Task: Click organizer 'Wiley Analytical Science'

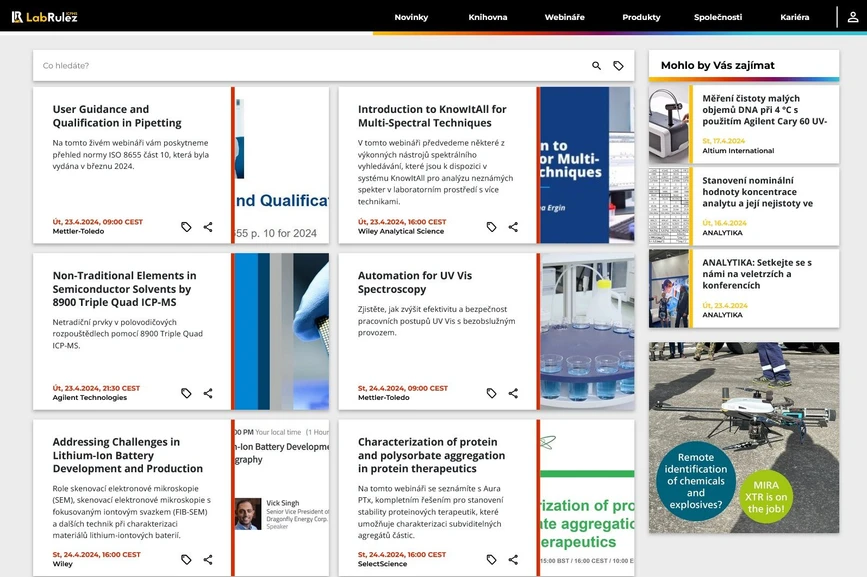Action: coord(401,232)
